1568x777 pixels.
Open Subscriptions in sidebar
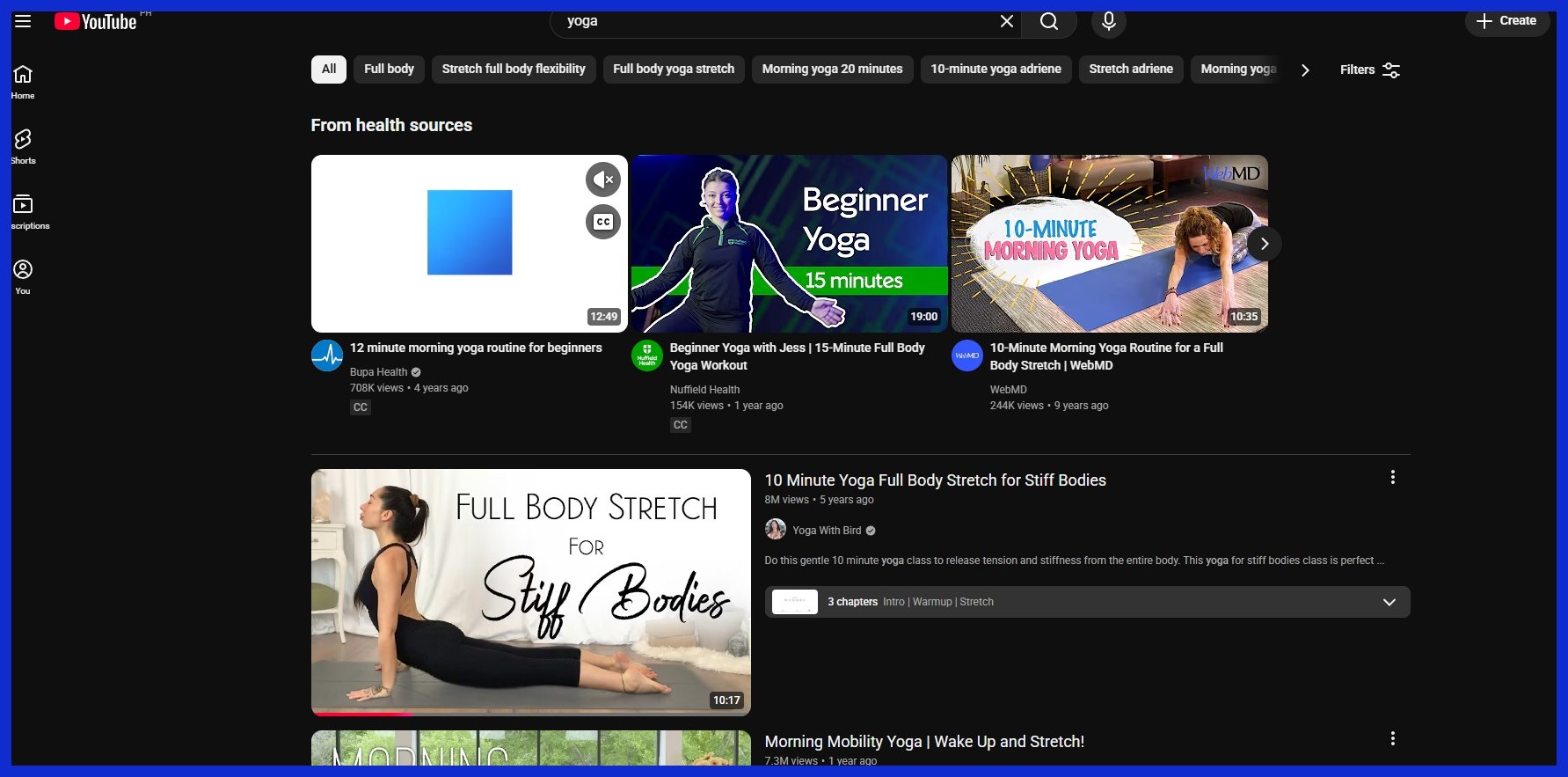click(23, 211)
